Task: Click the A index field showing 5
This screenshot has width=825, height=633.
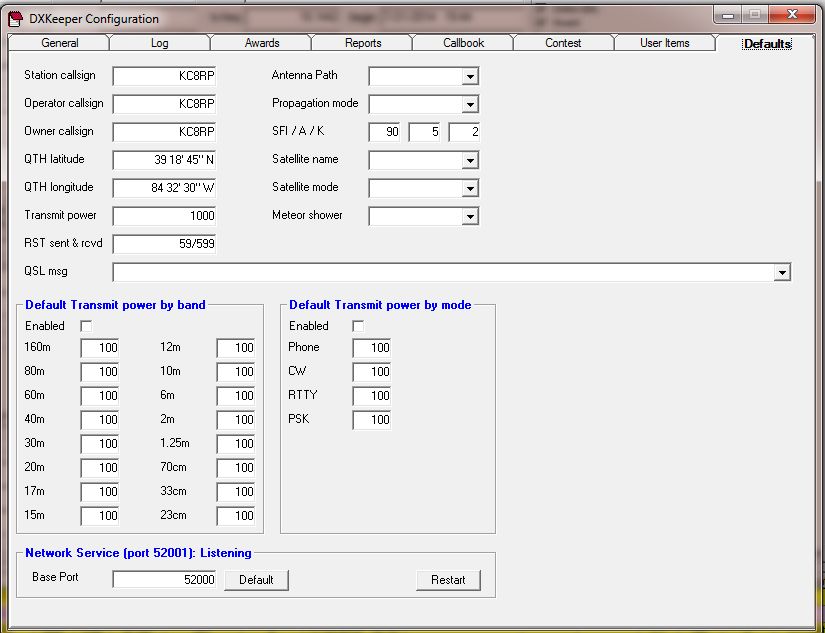Action: 424,132
